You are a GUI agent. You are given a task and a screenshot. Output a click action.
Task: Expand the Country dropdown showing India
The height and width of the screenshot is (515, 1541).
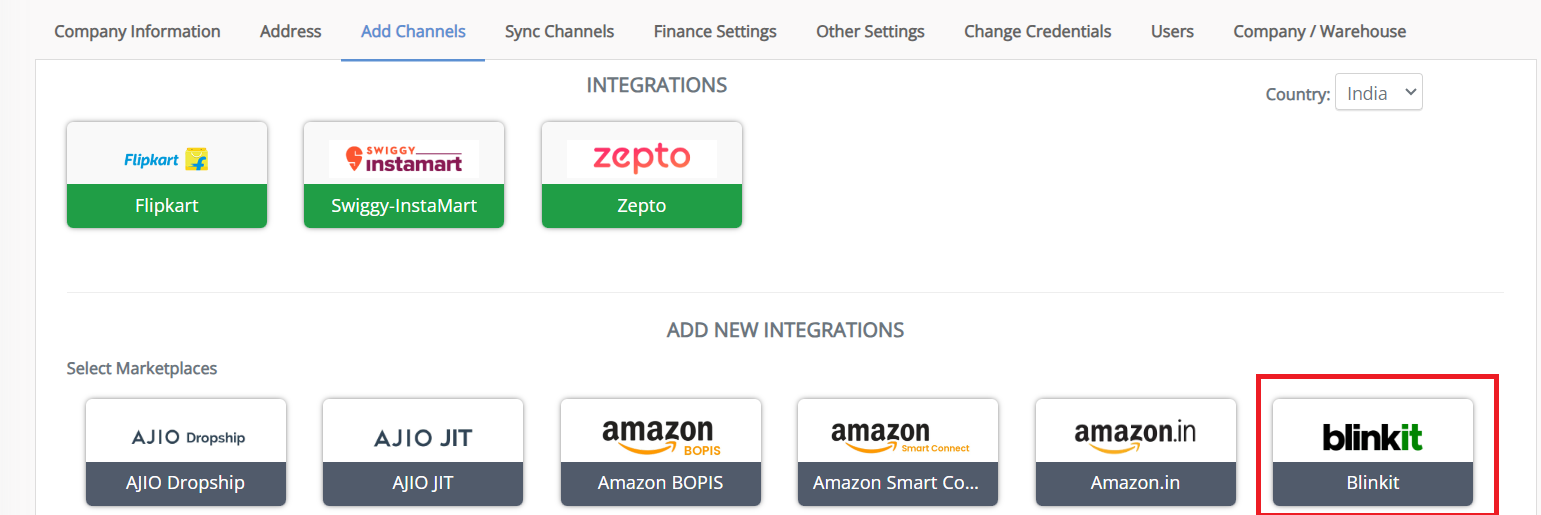pyautogui.click(x=1379, y=93)
